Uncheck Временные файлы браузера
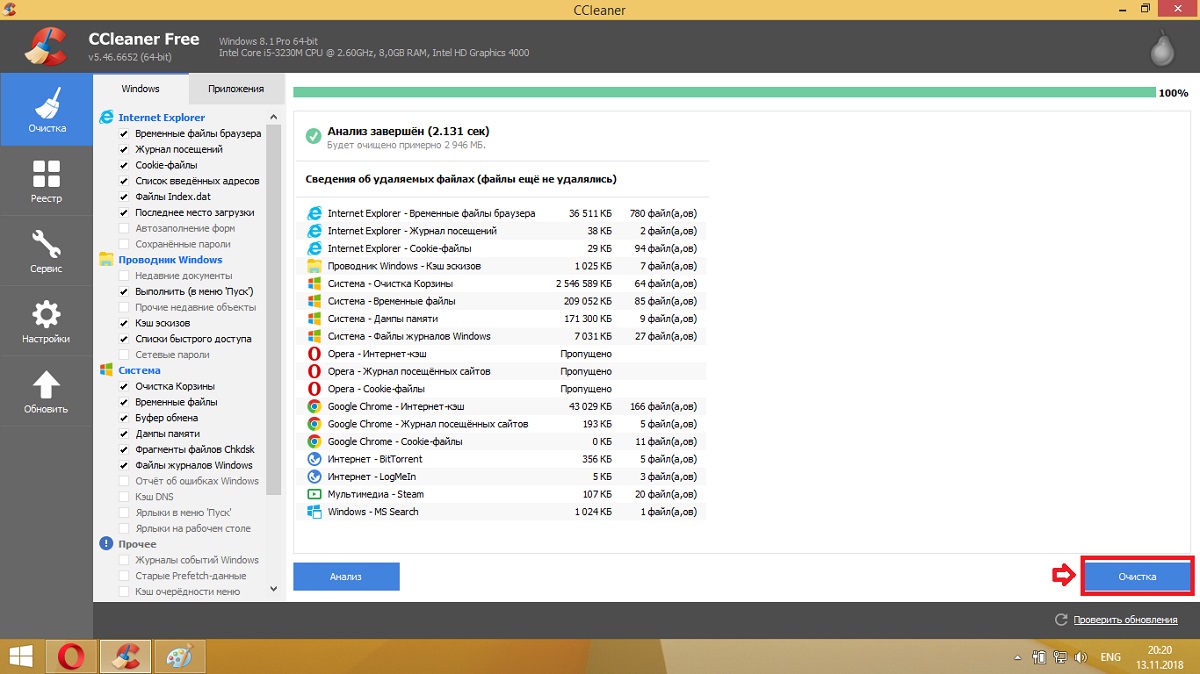This screenshot has height=674, width=1200. pyautogui.click(x=124, y=134)
